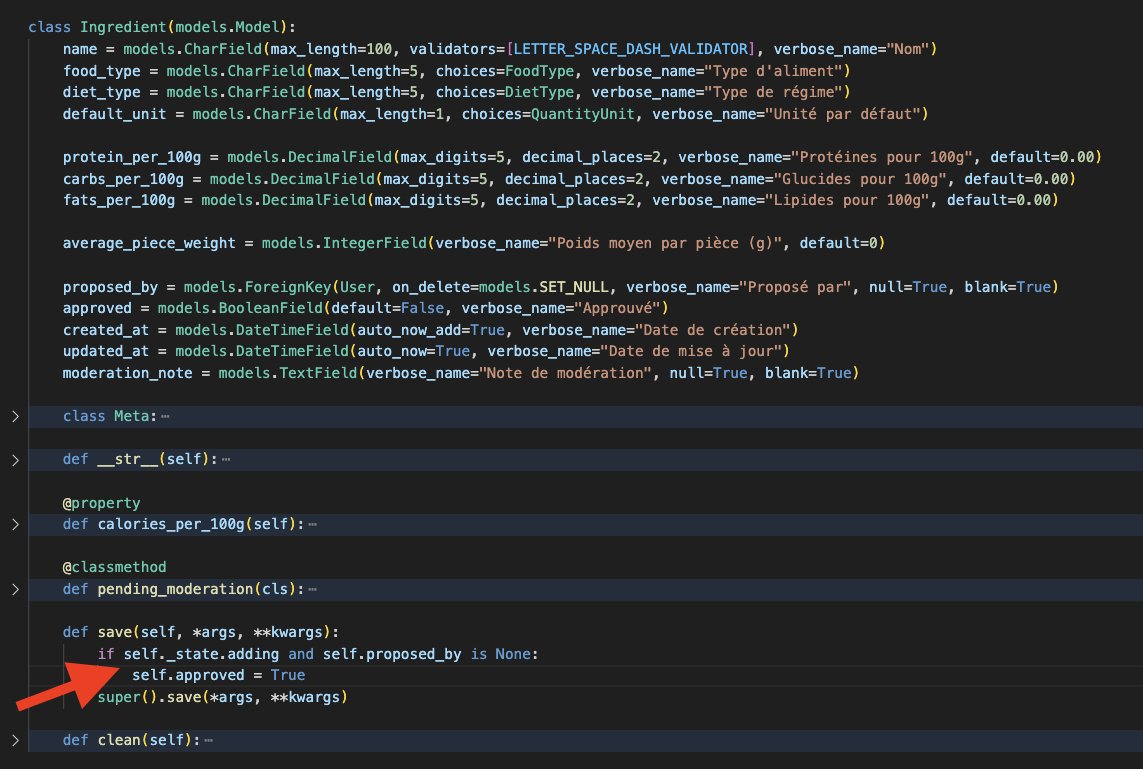The width and height of the screenshot is (1143, 769).
Task: Click the average_piece_weight variable
Action: point(149,243)
